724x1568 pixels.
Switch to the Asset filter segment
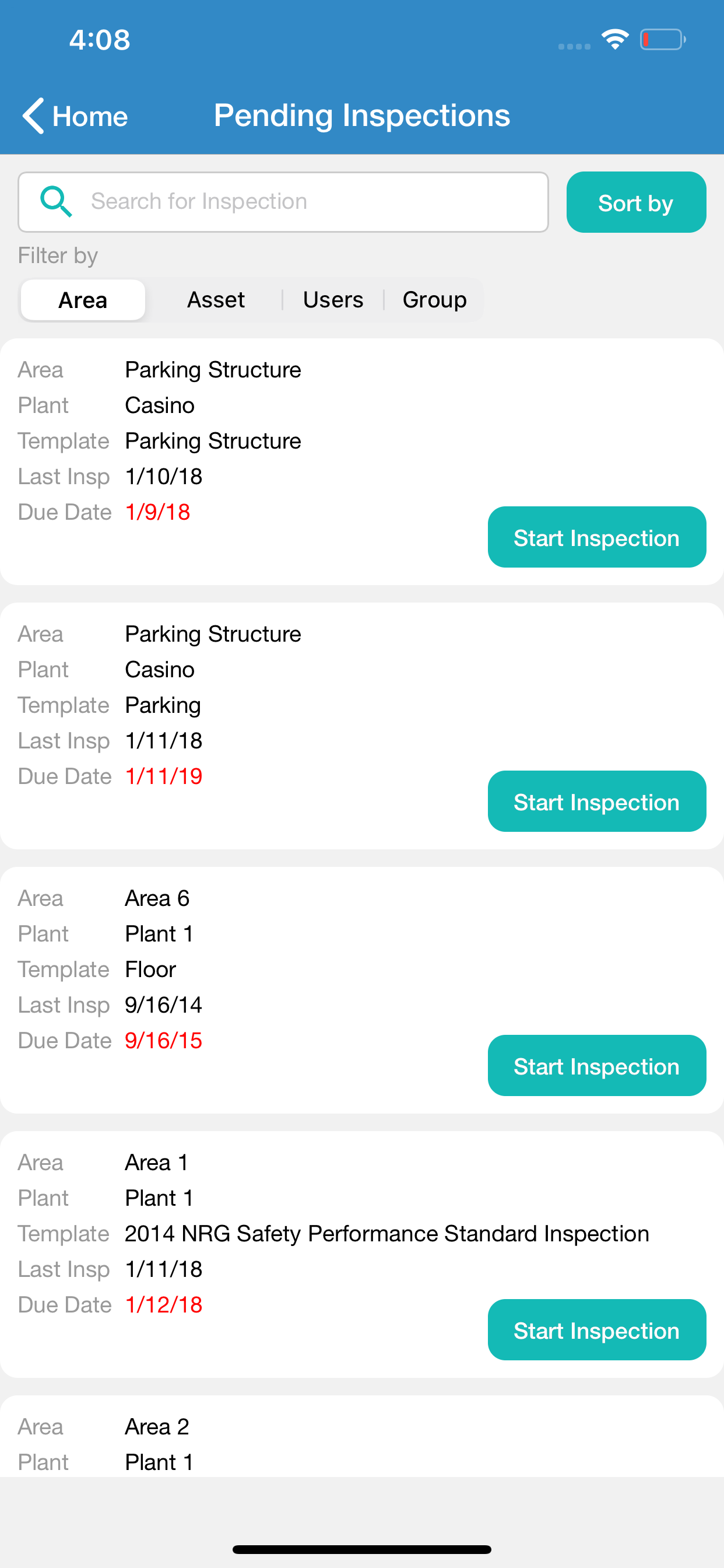pyautogui.click(x=215, y=299)
